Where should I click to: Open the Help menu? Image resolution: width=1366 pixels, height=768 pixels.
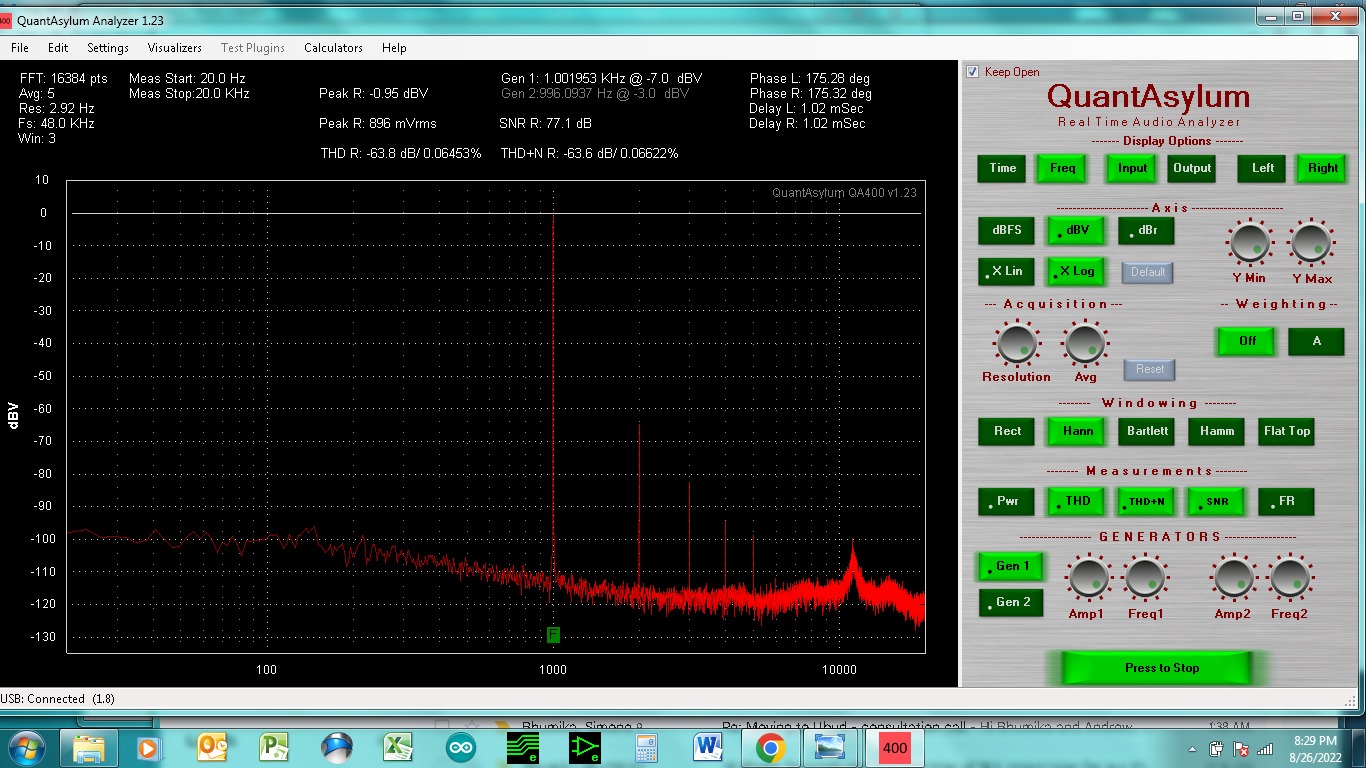pyautogui.click(x=394, y=47)
